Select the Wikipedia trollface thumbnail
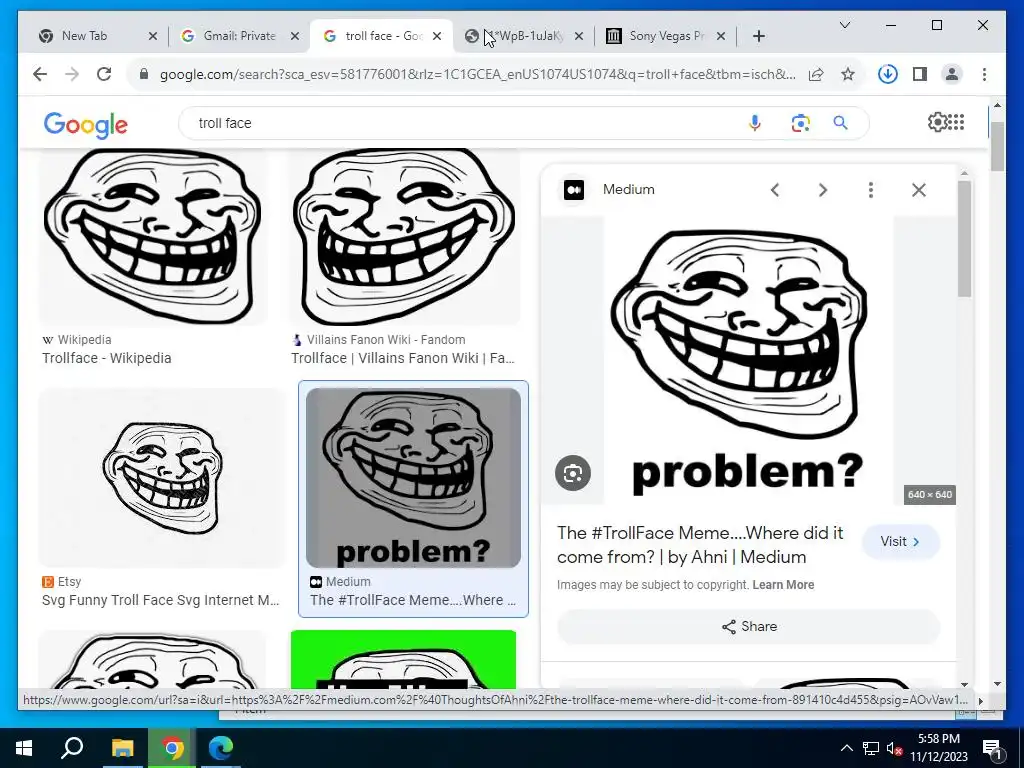 coord(152,236)
